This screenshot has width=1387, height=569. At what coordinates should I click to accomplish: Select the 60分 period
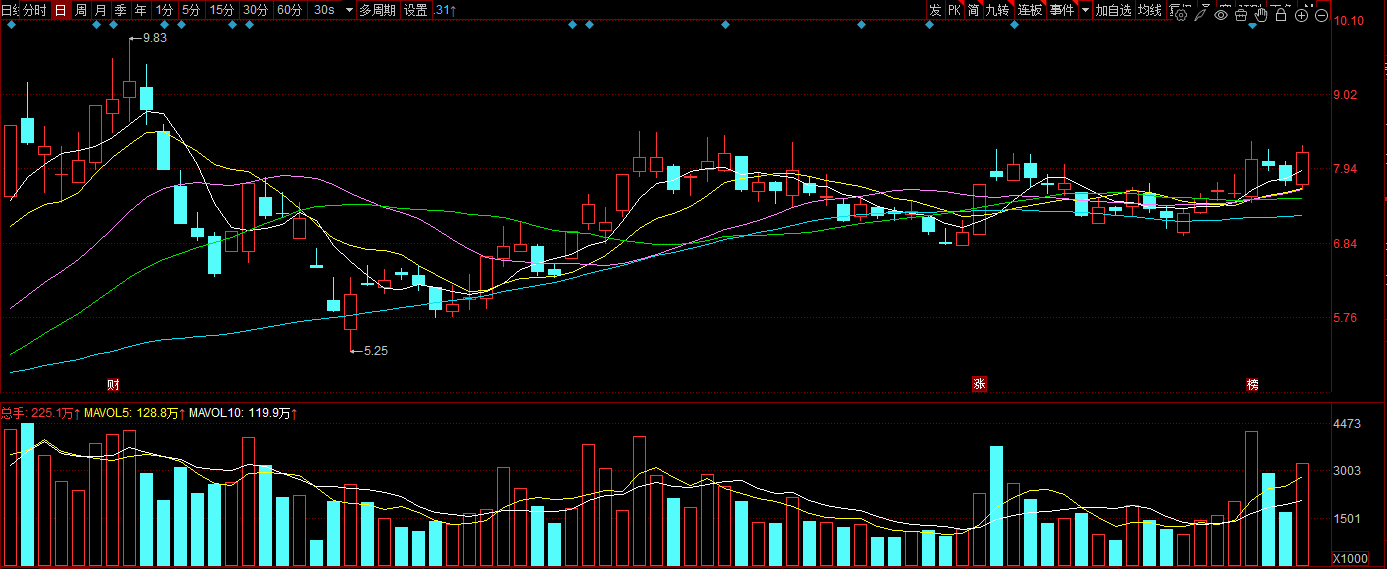(x=290, y=10)
